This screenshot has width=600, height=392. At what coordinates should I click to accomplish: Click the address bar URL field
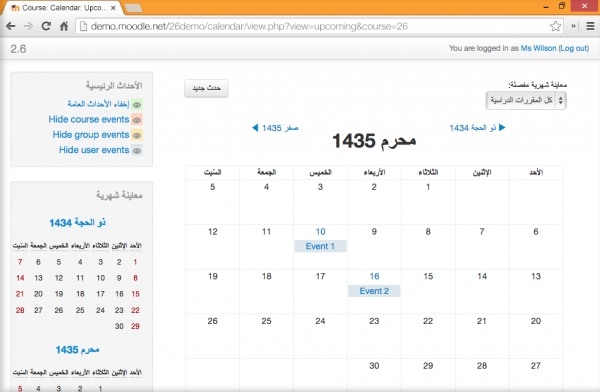[x=320, y=26]
